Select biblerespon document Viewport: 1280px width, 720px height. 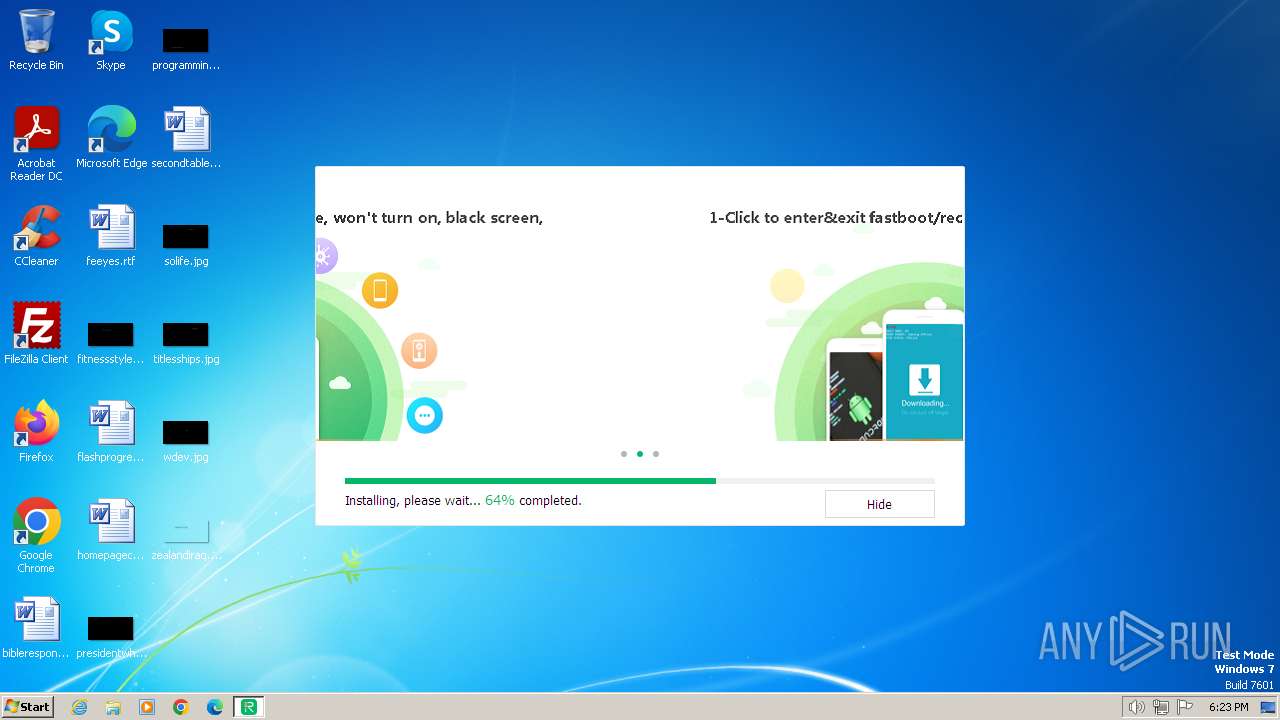click(x=36, y=628)
